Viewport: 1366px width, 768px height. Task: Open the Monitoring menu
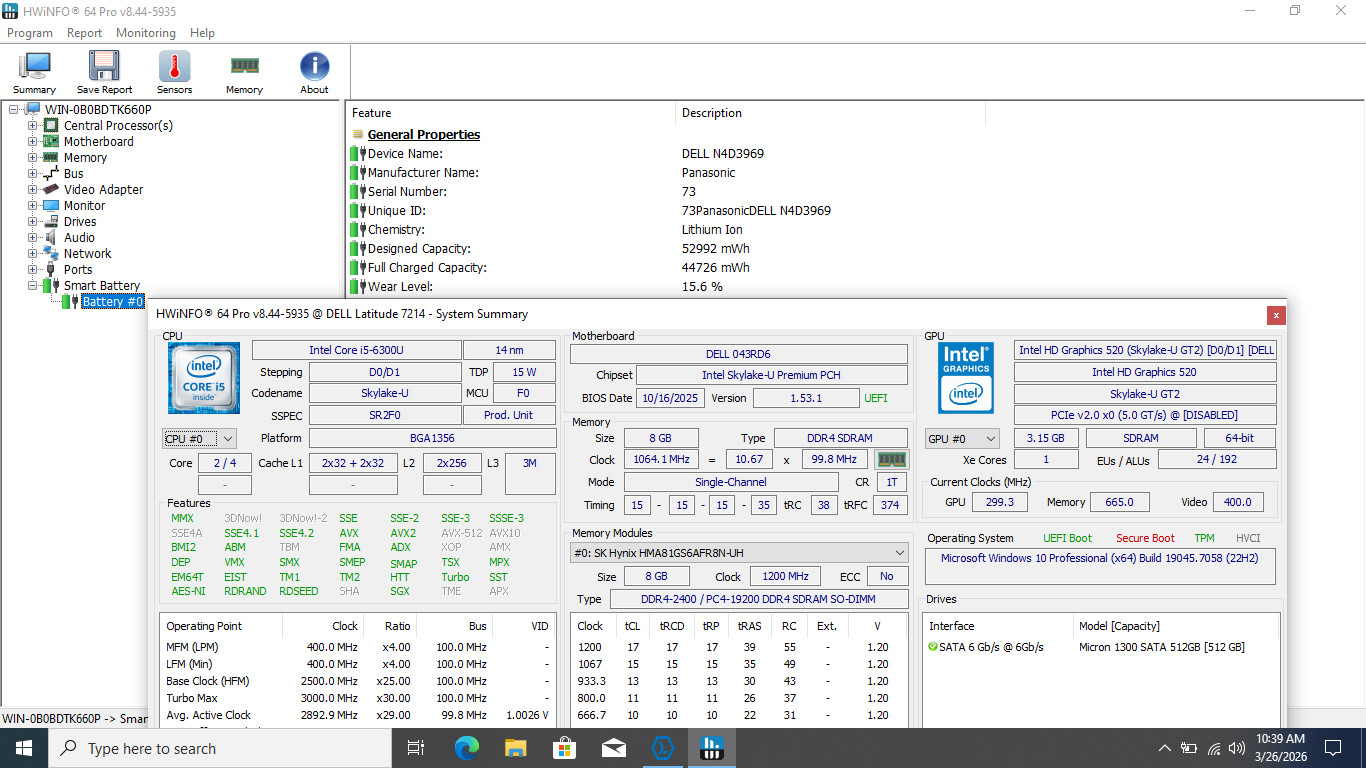click(145, 33)
